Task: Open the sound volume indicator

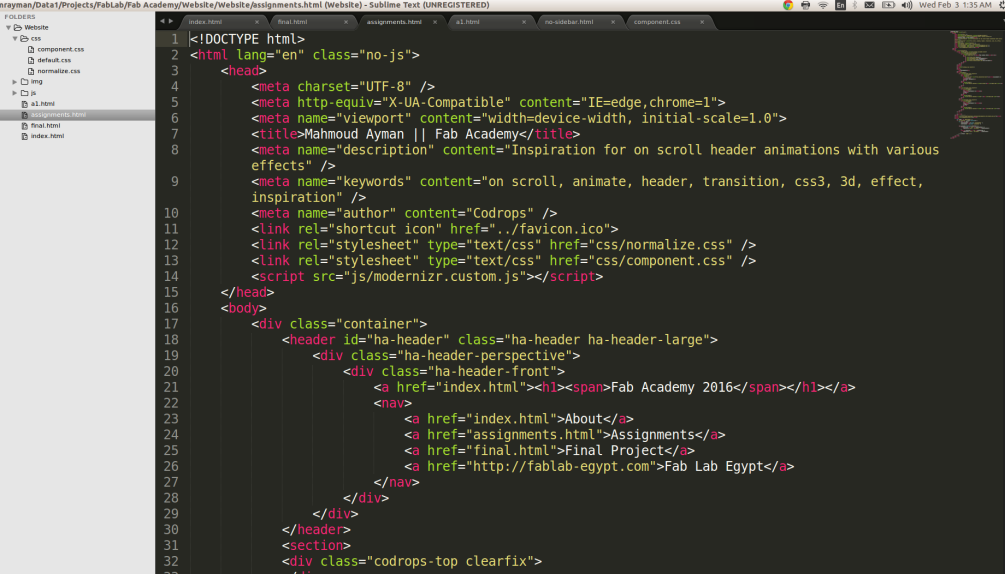Action: point(907,5)
